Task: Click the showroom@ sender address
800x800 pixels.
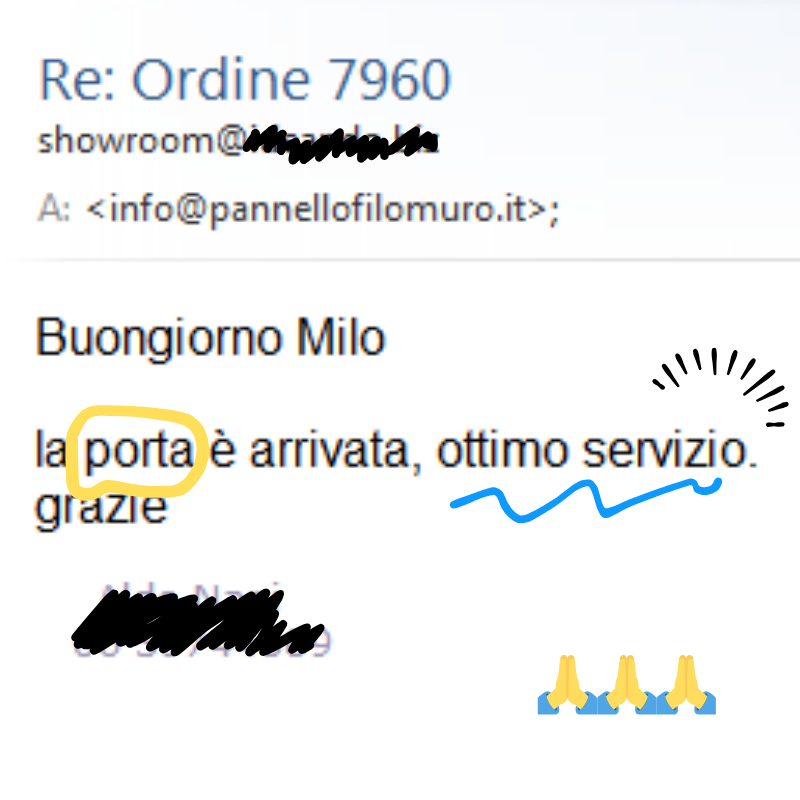Action: (x=237, y=141)
